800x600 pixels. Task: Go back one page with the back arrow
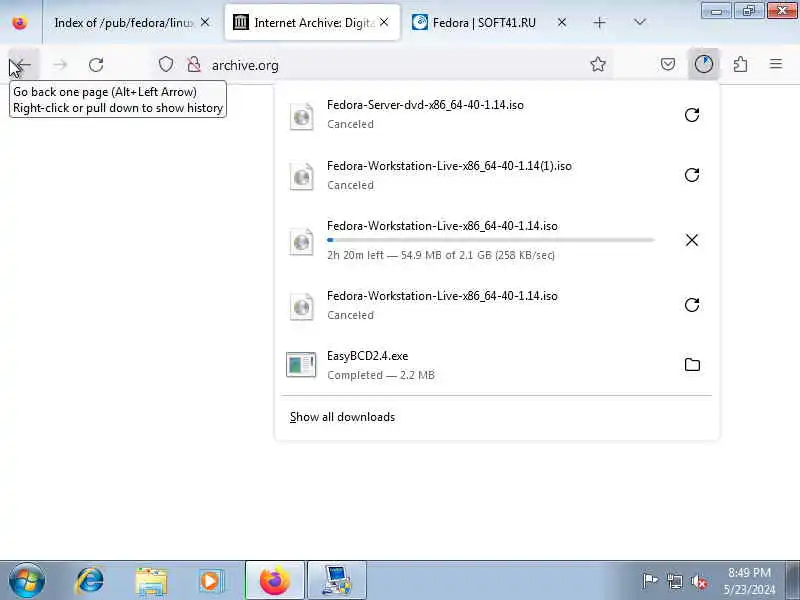point(22,65)
